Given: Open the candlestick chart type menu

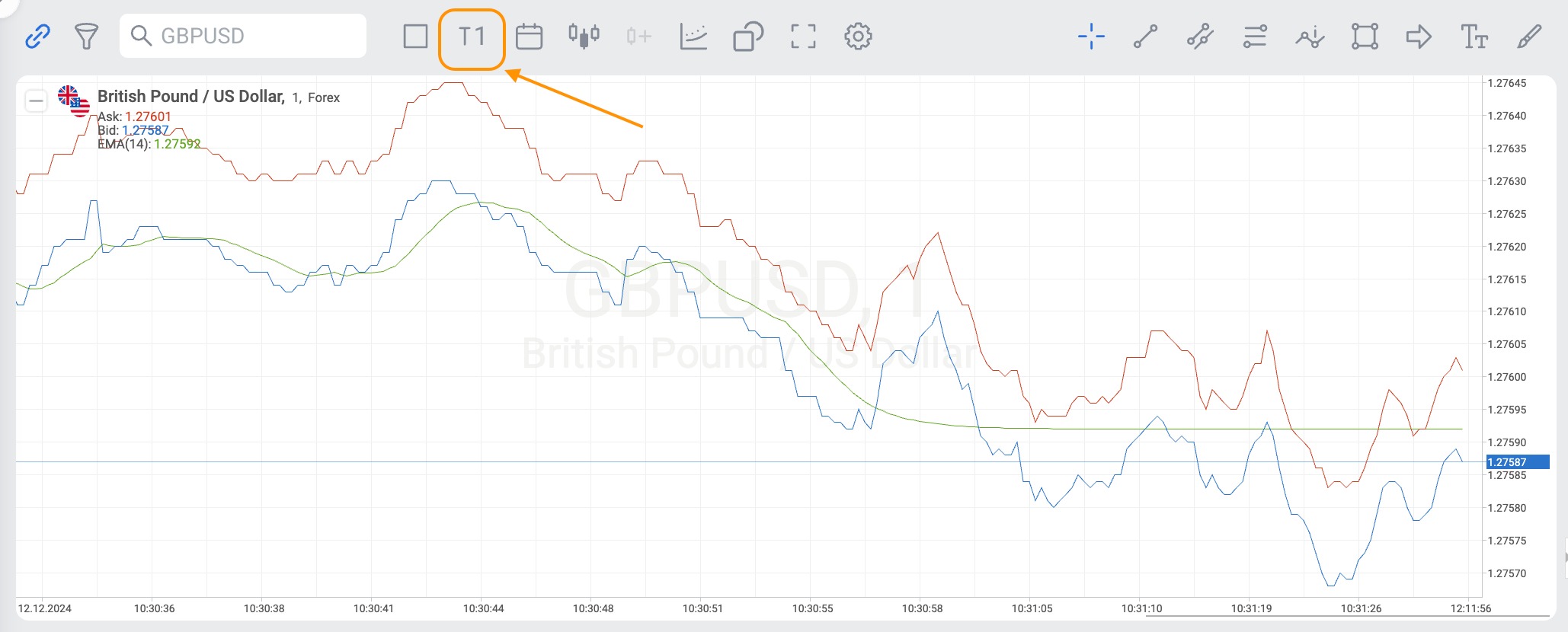Looking at the screenshot, I should pyautogui.click(x=584, y=37).
